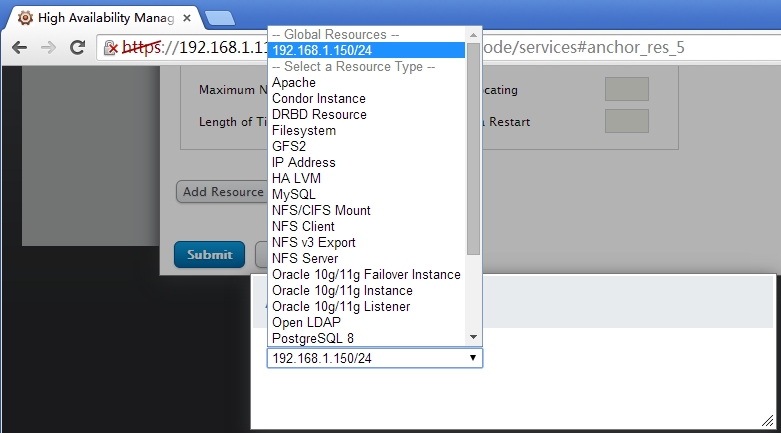Click the Add Resource button

(222, 192)
